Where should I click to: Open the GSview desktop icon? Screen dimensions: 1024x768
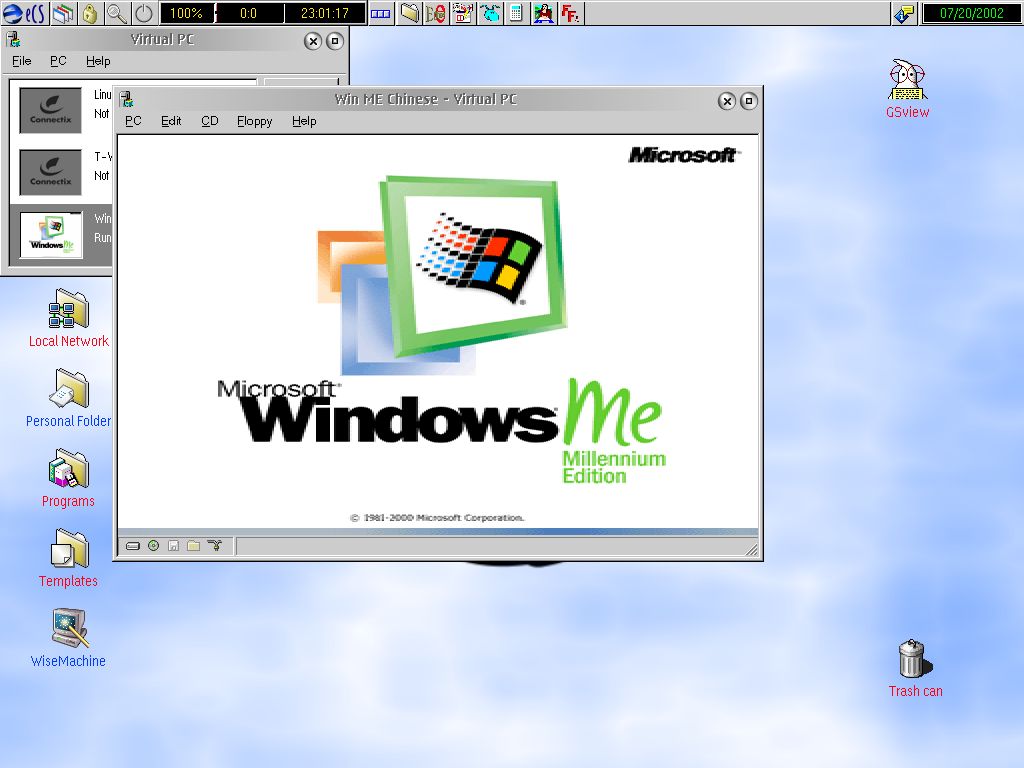coord(908,88)
